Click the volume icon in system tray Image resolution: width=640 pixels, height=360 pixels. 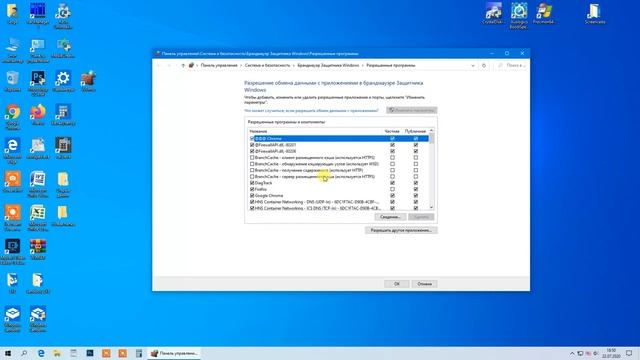pyautogui.click(x=596, y=353)
